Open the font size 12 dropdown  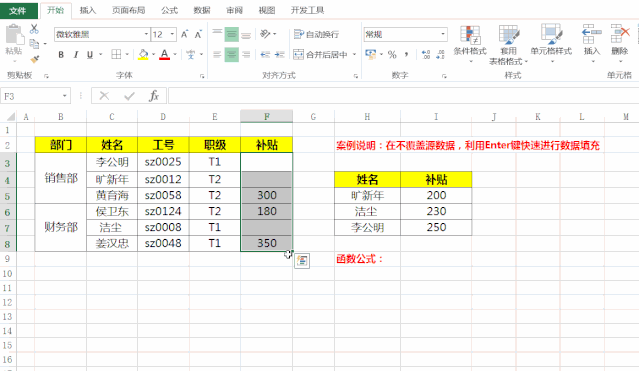(172, 35)
